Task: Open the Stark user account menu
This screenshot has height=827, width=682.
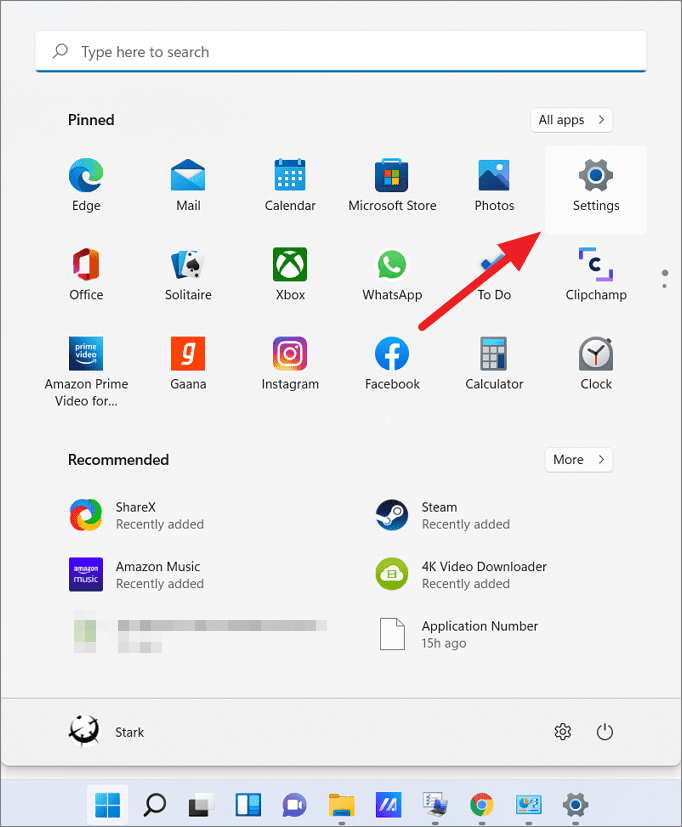Action: pyautogui.click(x=107, y=732)
